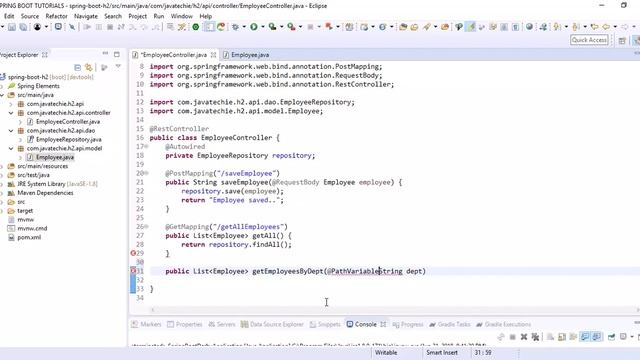
Task: Click the green Boot Dashboard relaunch icon
Action: [x=196, y=27]
